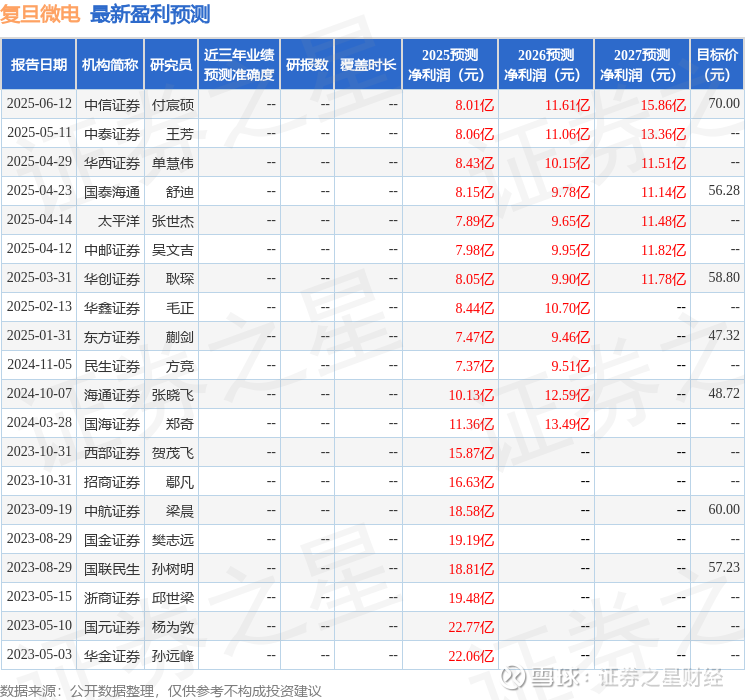Click date cell 2023-05-03
The width and height of the screenshot is (745, 700).
[x=39, y=654]
